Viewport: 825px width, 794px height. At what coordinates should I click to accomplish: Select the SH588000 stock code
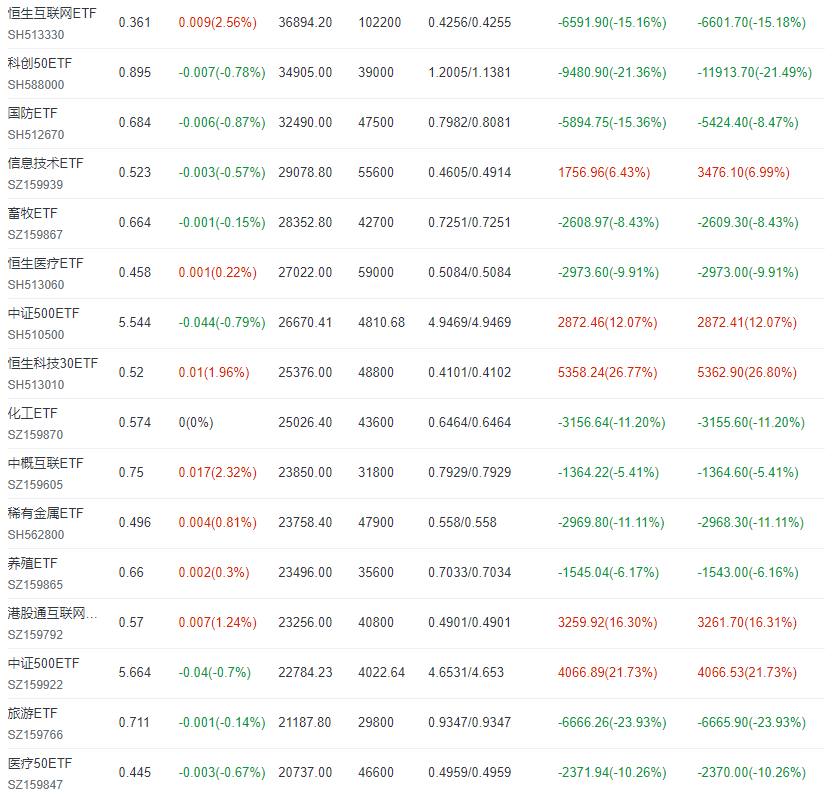coord(36,85)
